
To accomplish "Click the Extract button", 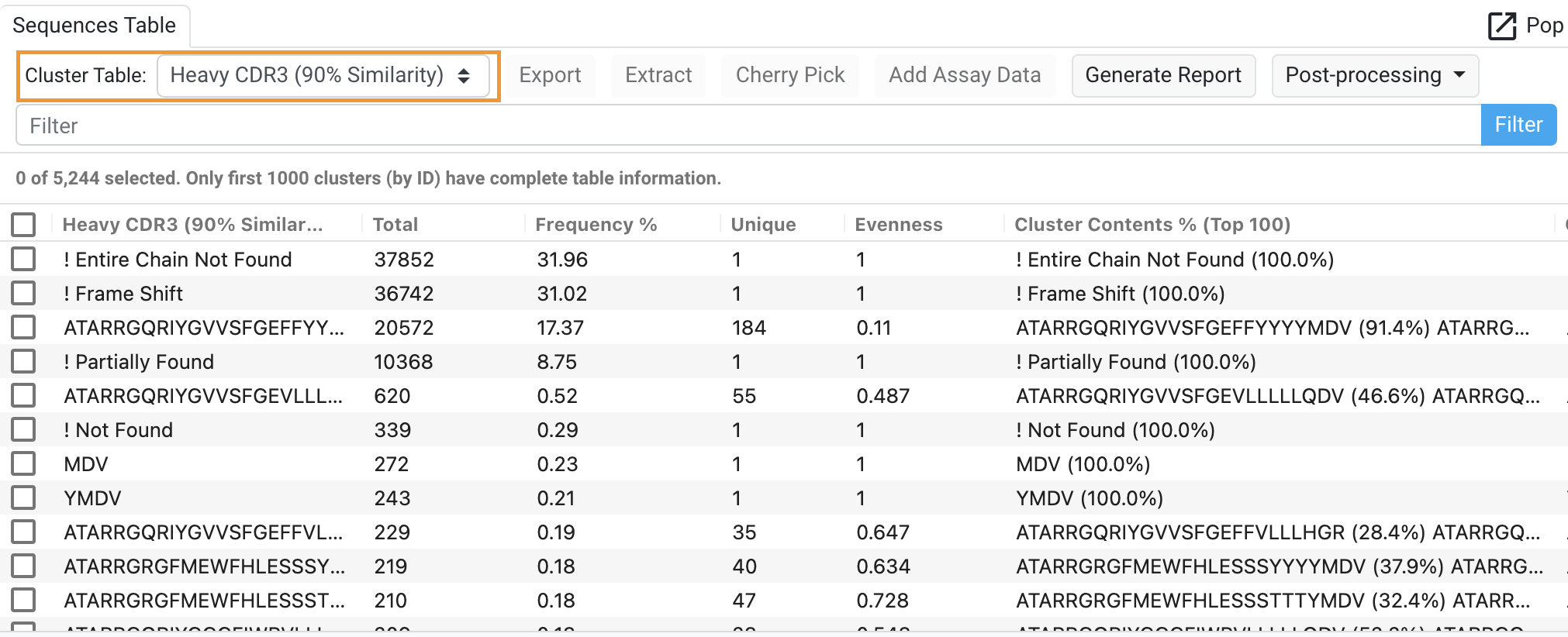I will [658, 75].
